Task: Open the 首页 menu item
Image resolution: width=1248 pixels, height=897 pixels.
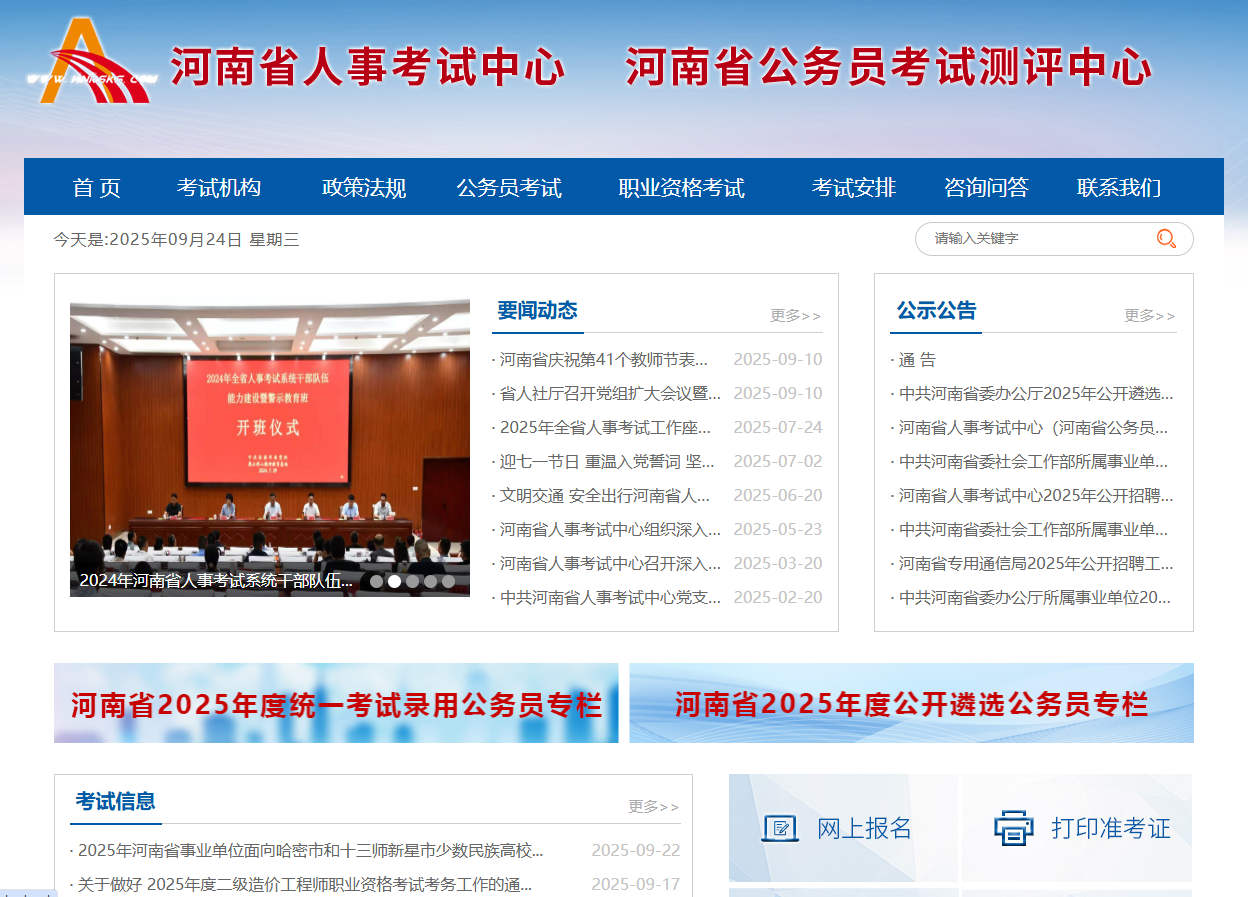Action: coord(95,187)
